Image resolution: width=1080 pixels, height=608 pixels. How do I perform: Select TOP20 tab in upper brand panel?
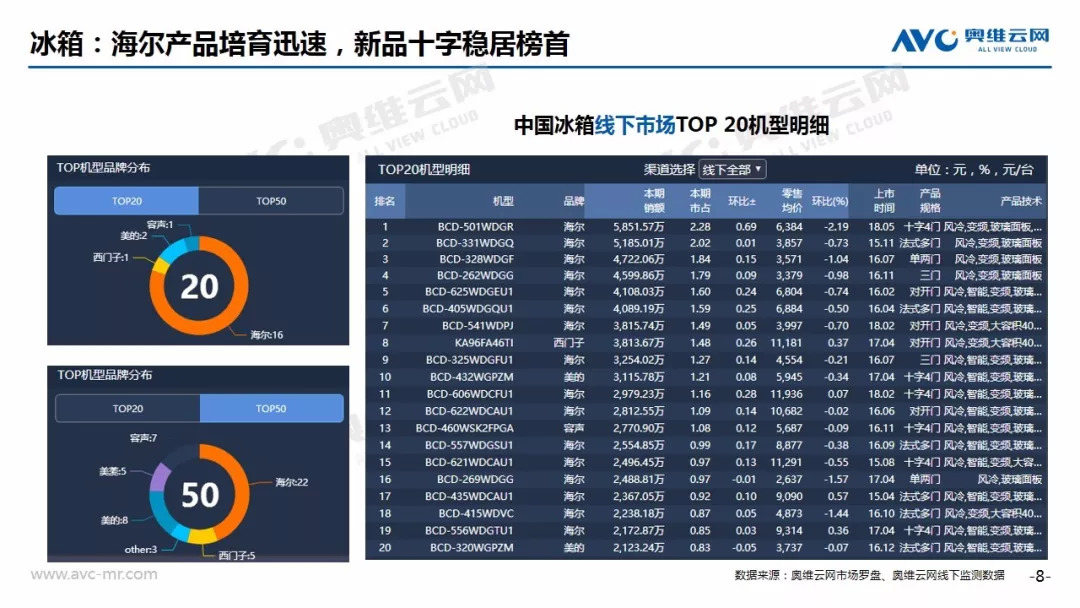[127, 201]
